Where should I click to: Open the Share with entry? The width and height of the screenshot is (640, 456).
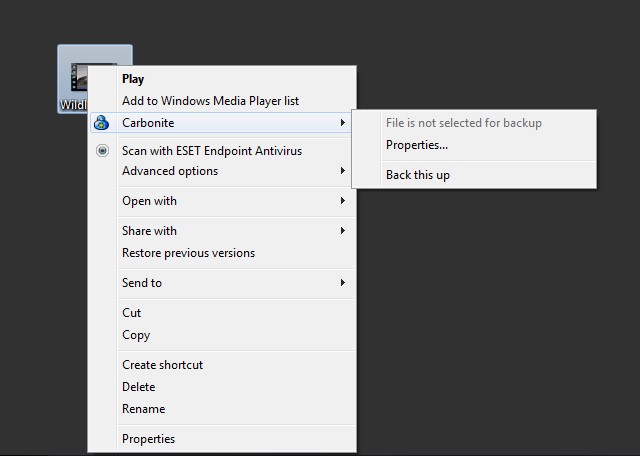point(149,231)
